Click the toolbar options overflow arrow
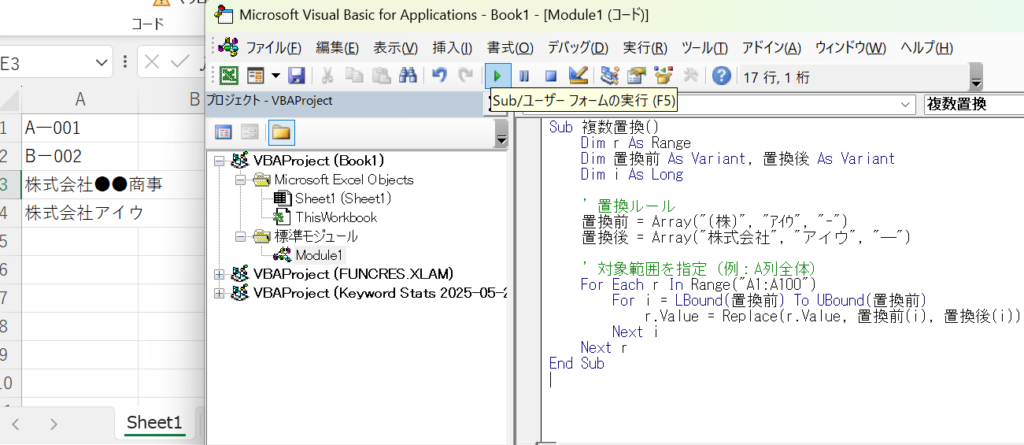 [x=976, y=77]
